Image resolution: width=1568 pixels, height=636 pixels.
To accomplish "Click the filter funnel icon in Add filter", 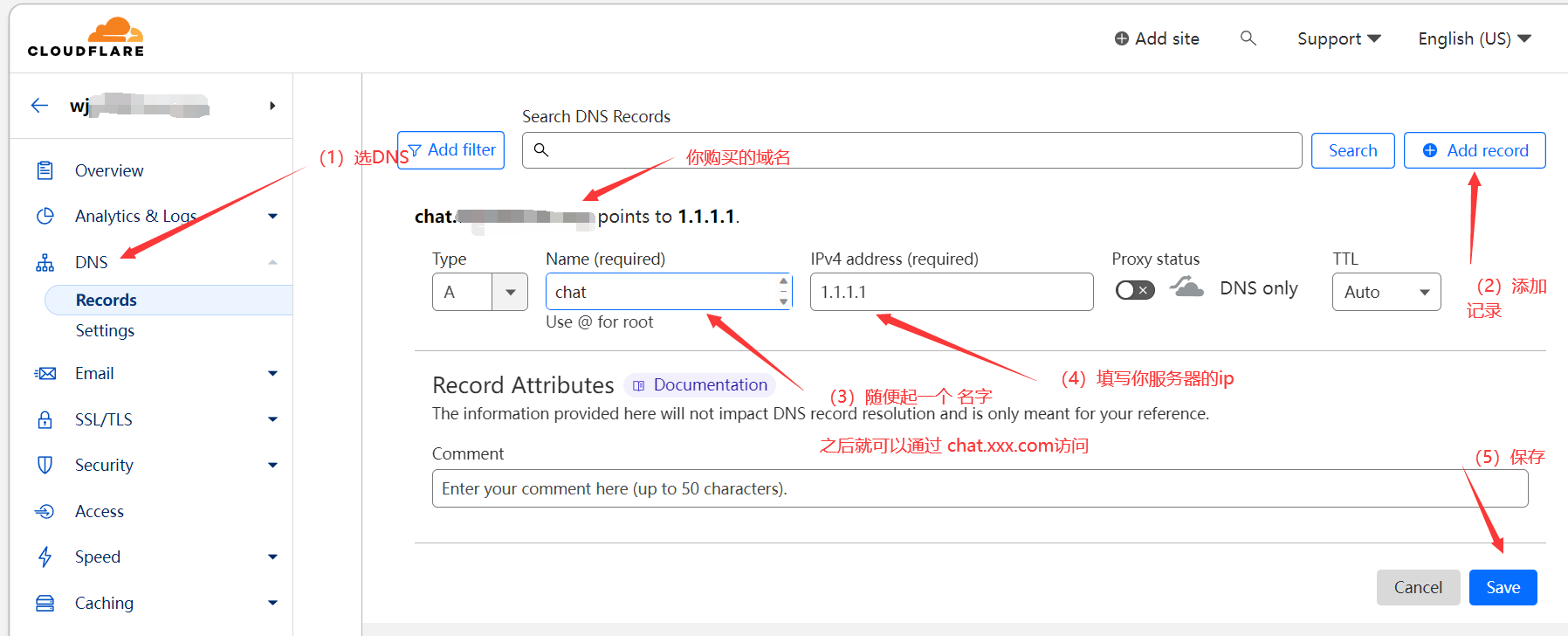I will pos(415,150).
